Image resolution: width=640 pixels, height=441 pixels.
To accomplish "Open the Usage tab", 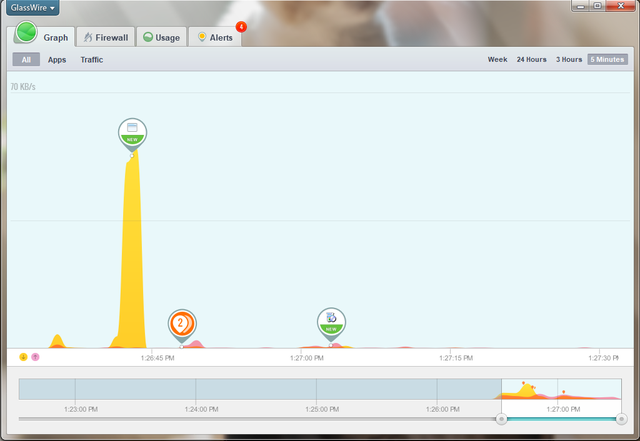I will (x=160, y=37).
